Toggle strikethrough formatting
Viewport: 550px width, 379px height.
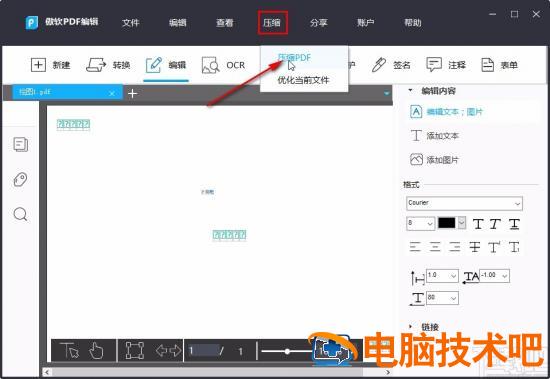coord(475,247)
